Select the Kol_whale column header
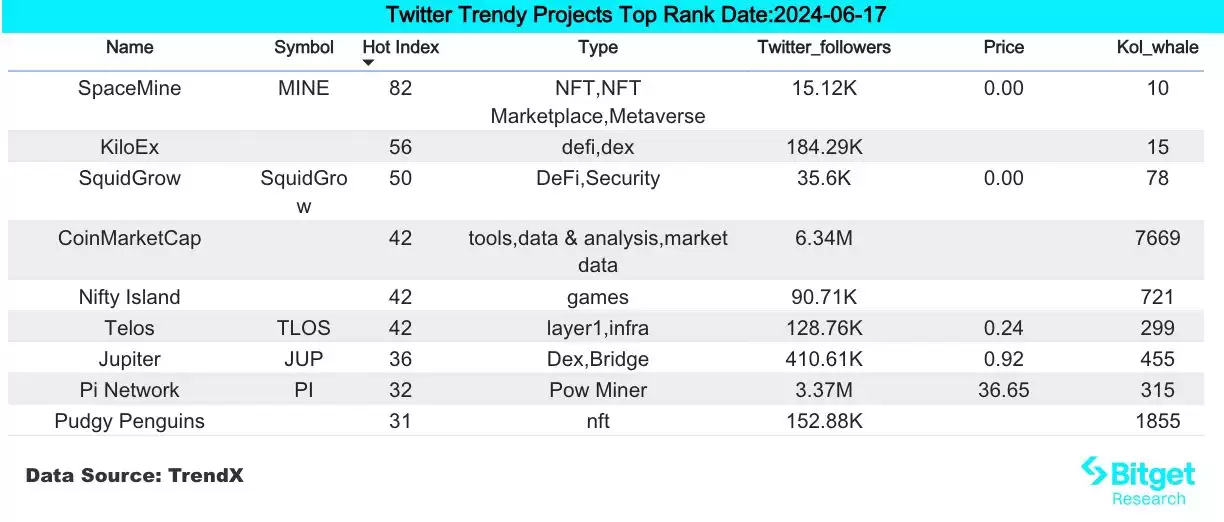1224x522 pixels. pos(1157,47)
